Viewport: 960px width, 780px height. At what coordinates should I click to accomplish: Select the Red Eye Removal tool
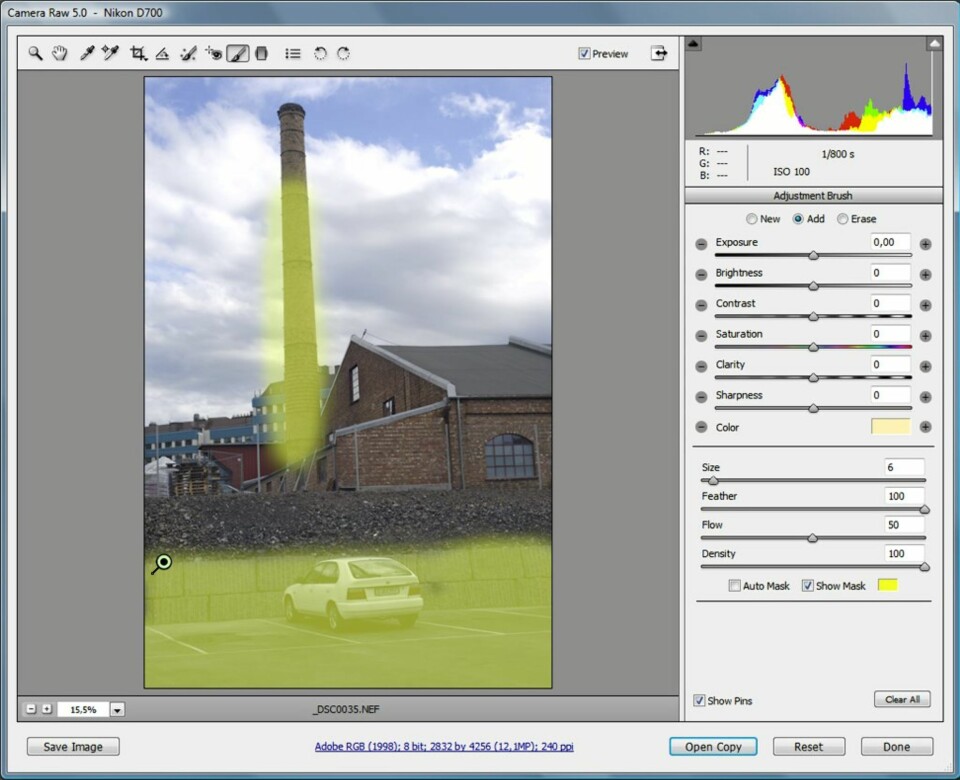214,54
